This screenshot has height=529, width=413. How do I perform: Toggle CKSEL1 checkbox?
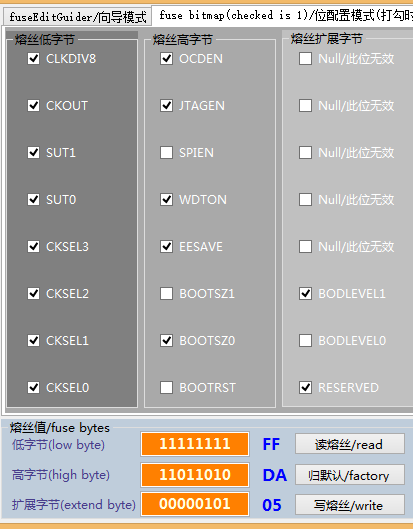point(33,340)
